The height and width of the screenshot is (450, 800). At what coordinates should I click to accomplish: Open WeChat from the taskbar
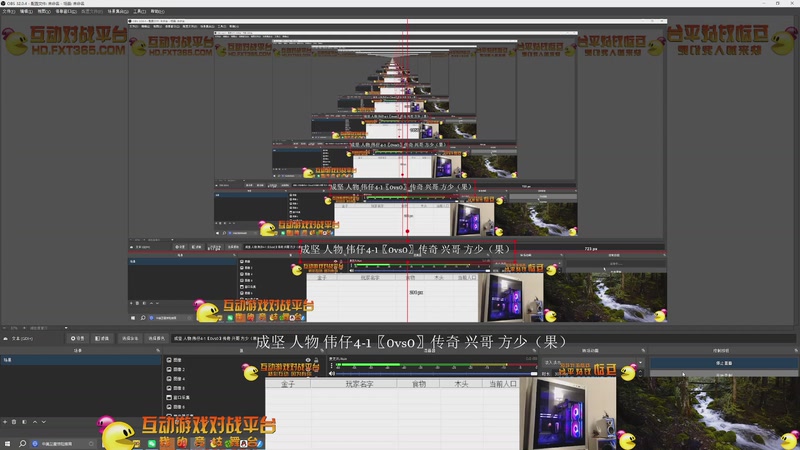[x=152, y=443]
